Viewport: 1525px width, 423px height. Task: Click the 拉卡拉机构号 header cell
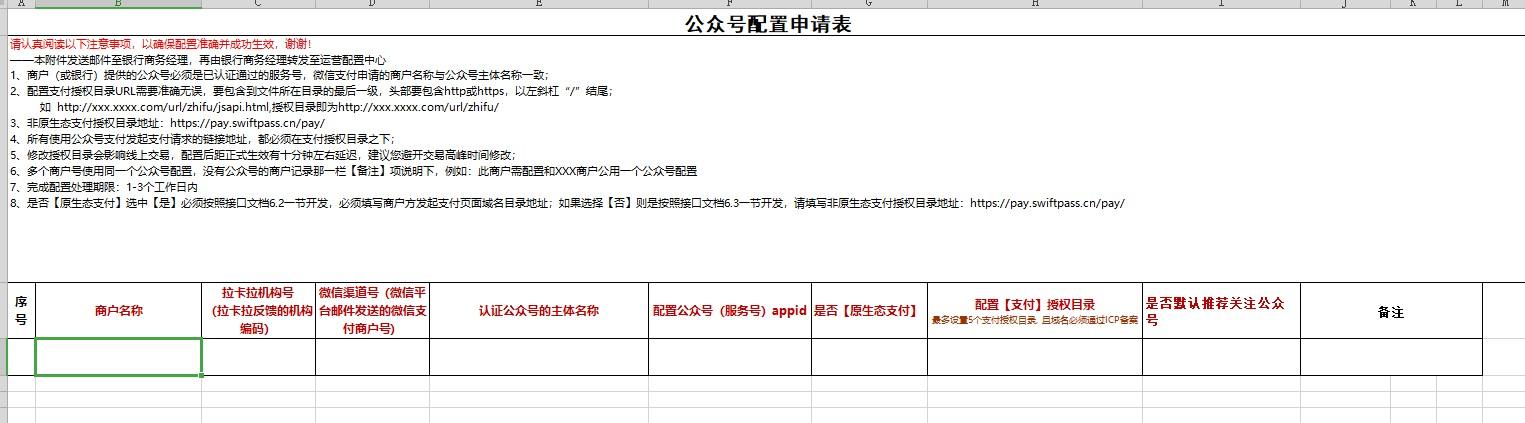coord(258,311)
